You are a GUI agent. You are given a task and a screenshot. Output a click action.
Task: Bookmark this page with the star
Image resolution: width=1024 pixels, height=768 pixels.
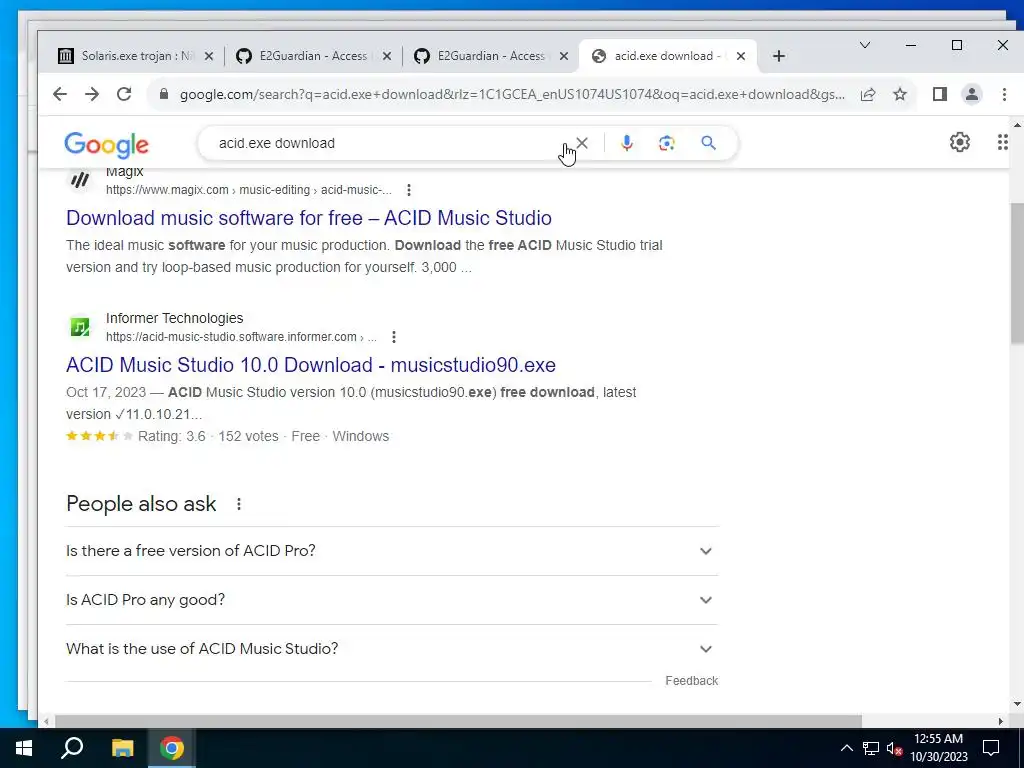pyautogui.click(x=900, y=94)
